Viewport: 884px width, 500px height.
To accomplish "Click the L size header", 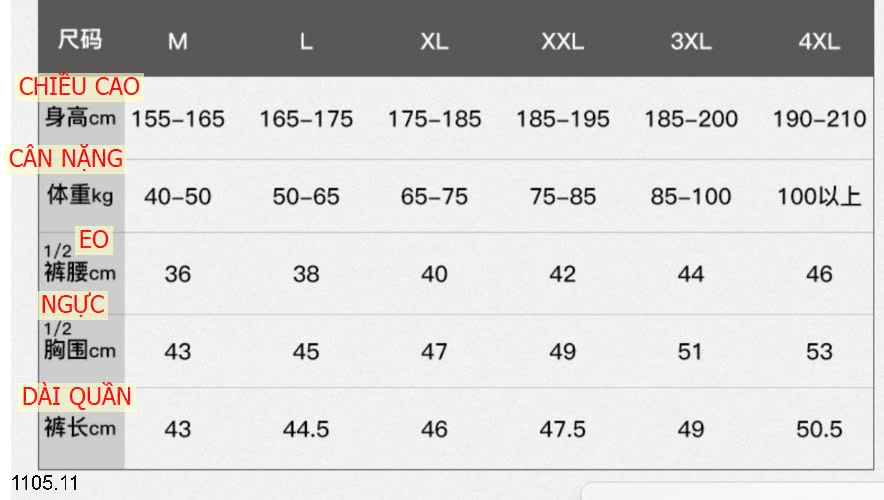I will [306, 41].
